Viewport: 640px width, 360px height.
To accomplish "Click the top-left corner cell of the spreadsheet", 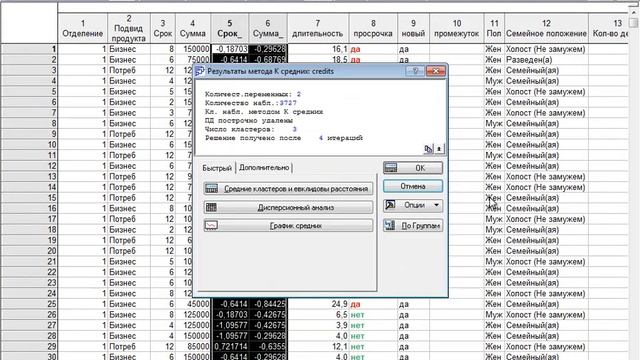I will [29, 23].
